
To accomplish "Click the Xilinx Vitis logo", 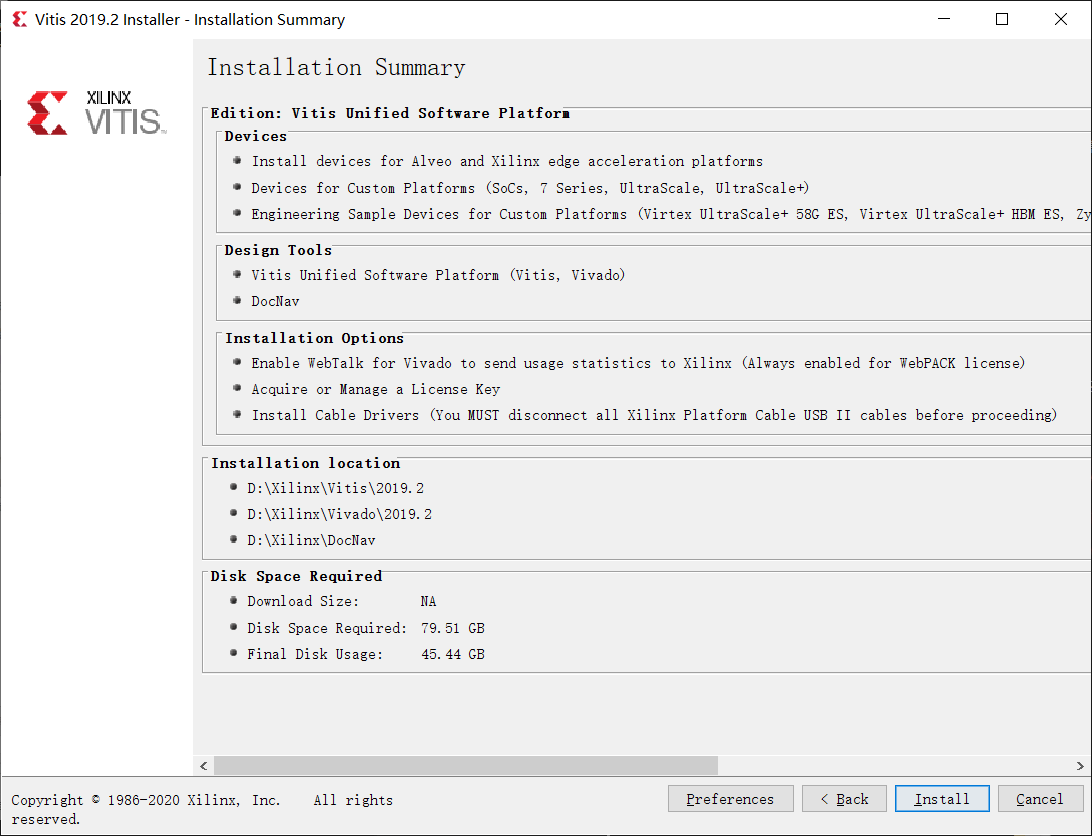I will coord(97,112).
